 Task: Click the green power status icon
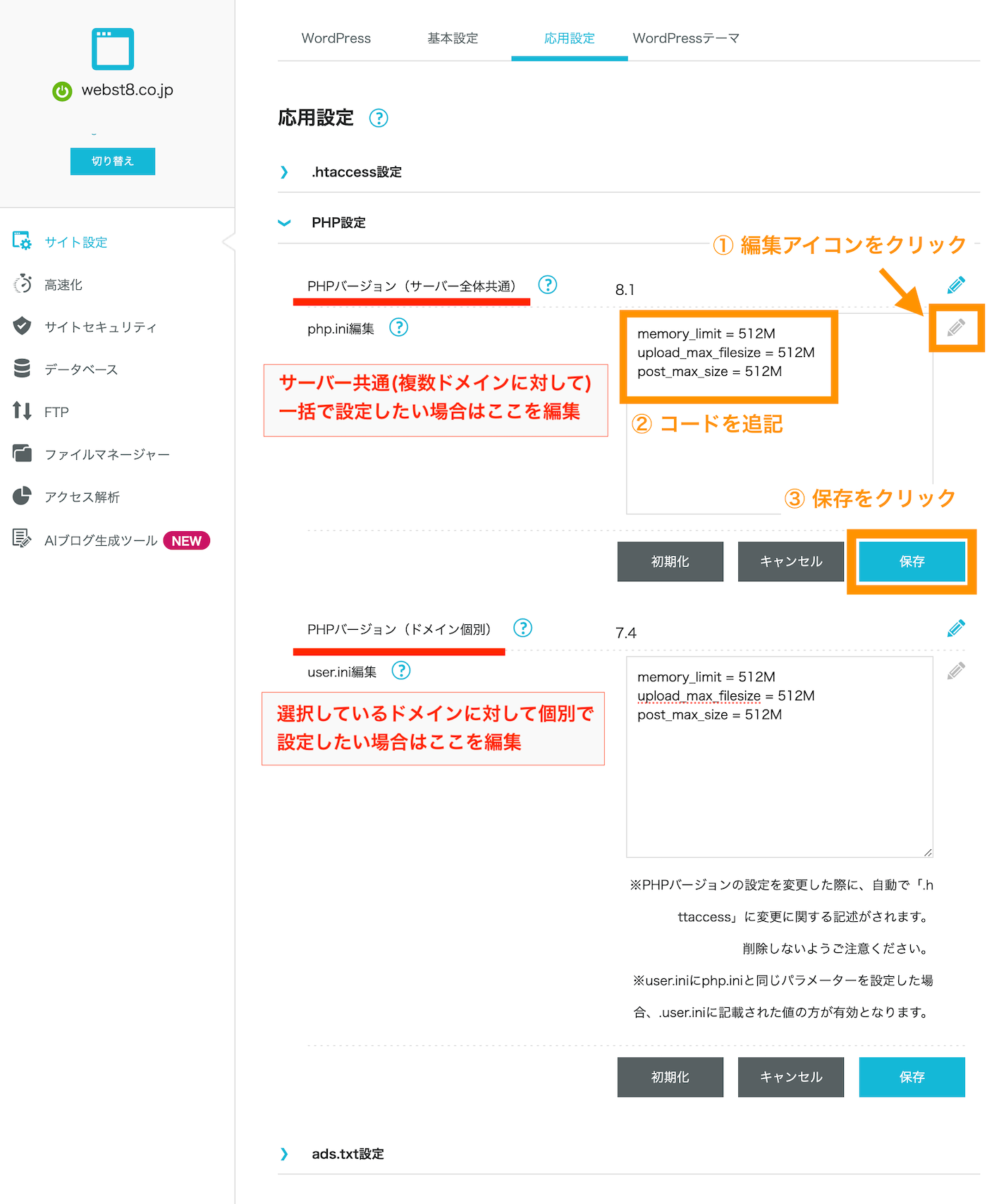click(62, 91)
